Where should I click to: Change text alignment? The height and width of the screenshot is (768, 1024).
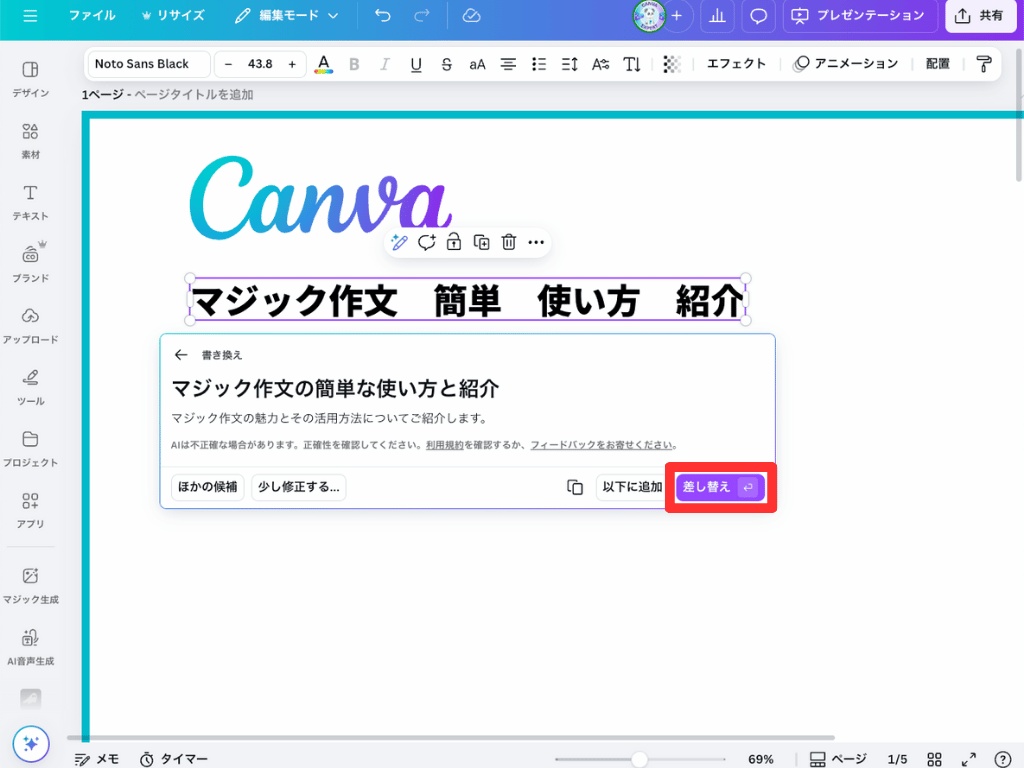pos(508,64)
